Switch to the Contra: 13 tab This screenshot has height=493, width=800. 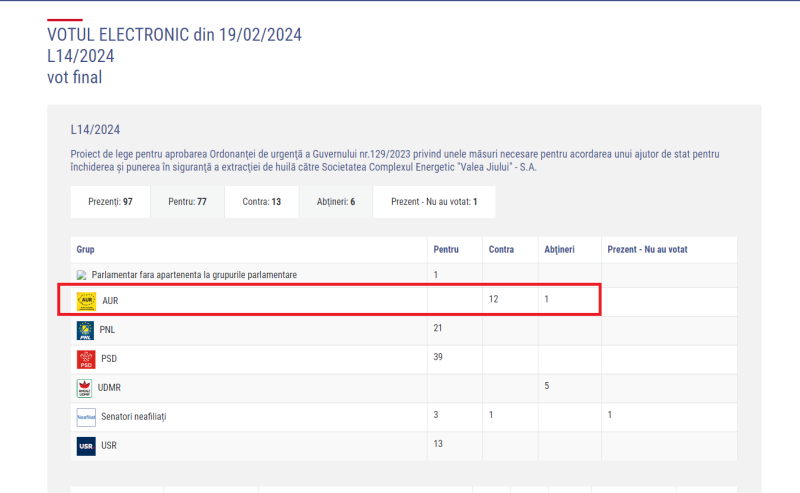coord(261,202)
